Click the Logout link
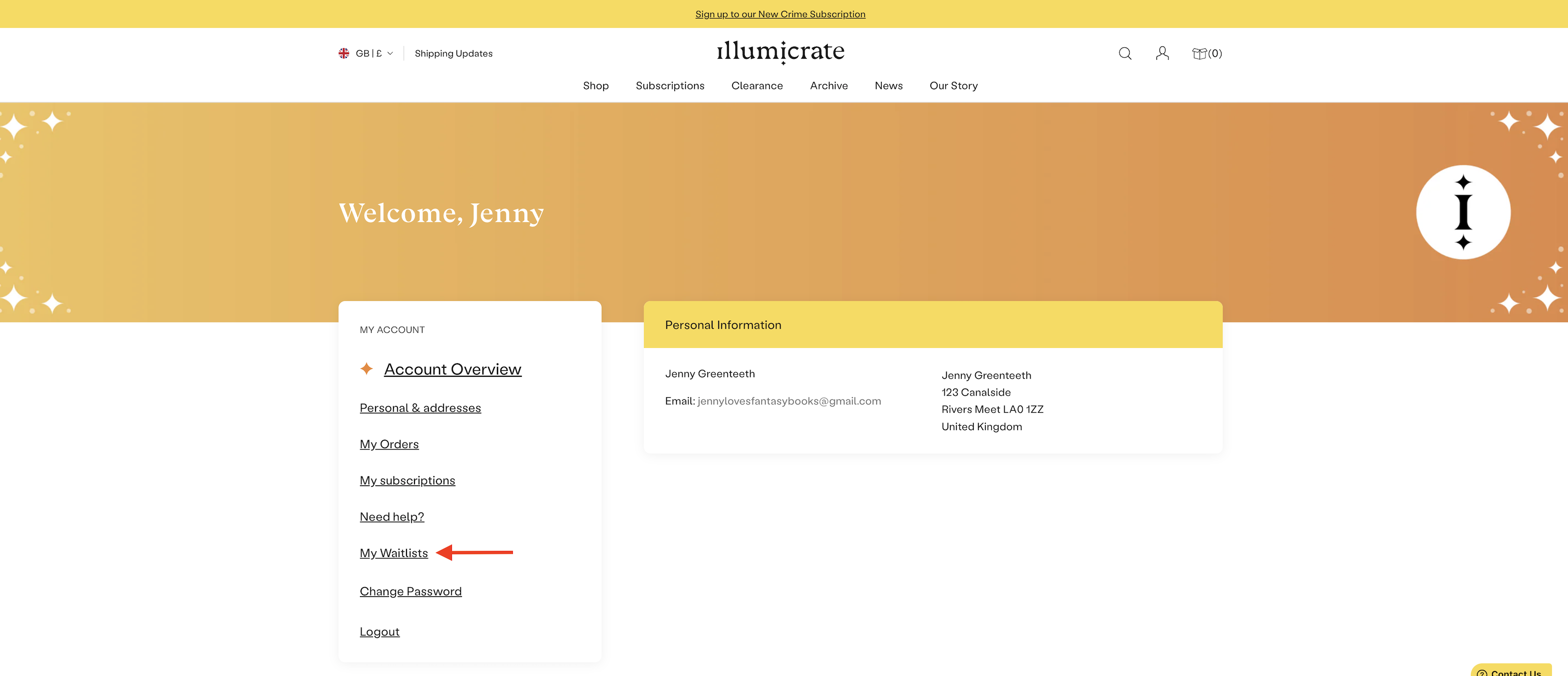The width and height of the screenshot is (1568, 676). (379, 632)
